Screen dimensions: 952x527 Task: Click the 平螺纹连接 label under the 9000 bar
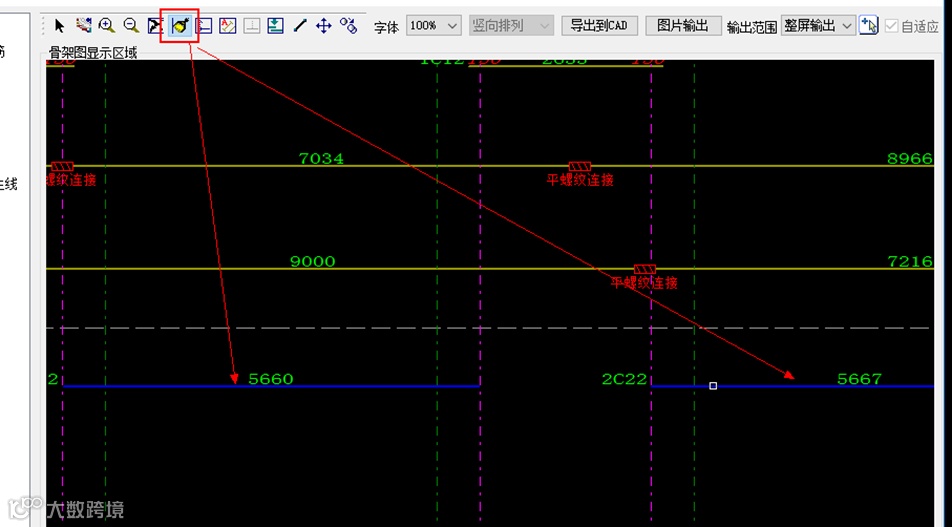[x=644, y=283]
